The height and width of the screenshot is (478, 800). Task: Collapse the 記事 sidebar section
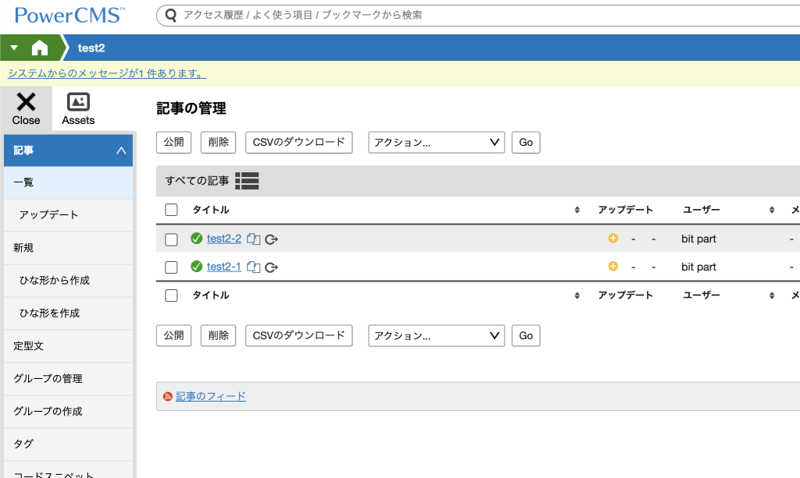68,150
